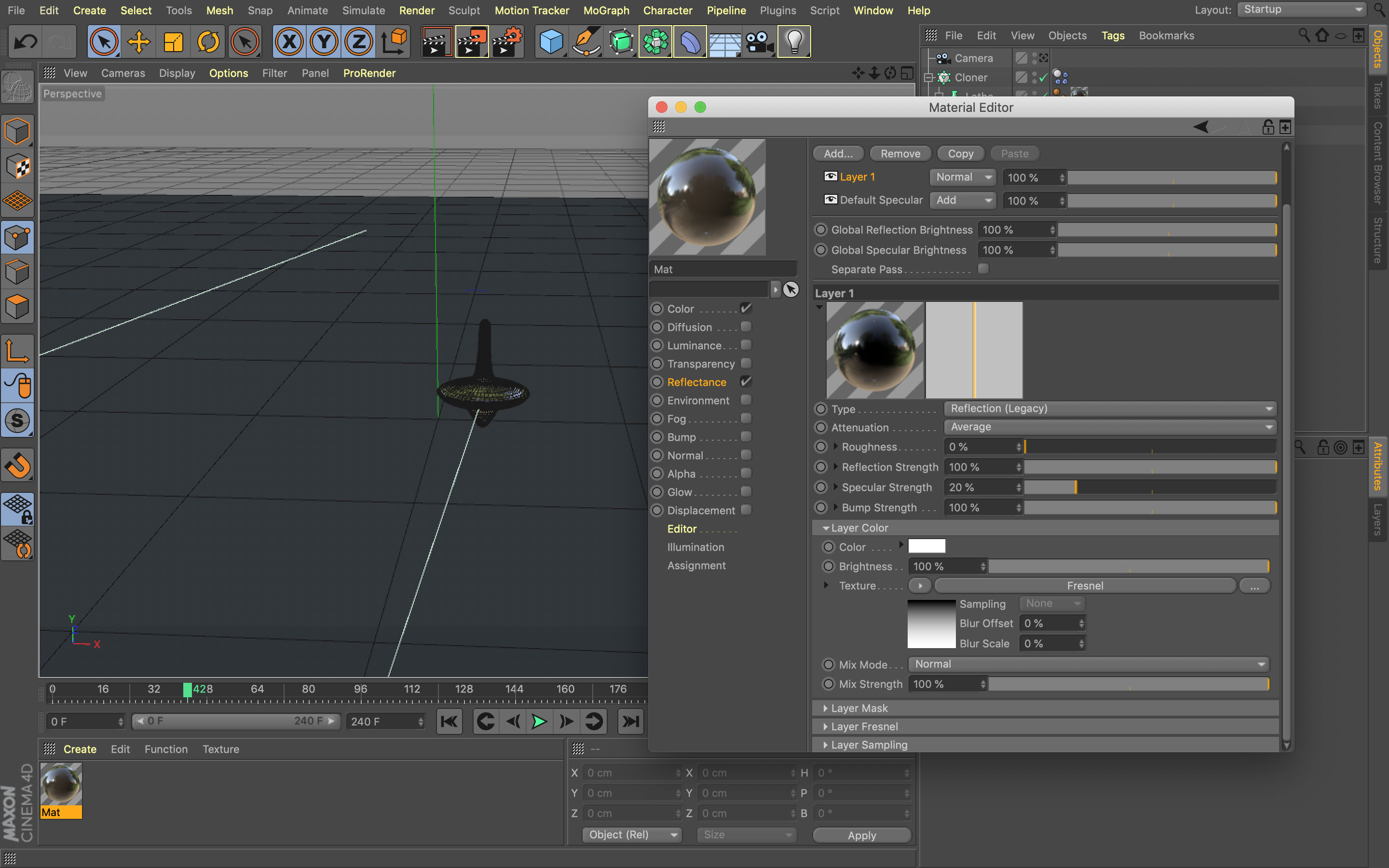Image resolution: width=1389 pixels, height=868 pixels.
Task: Collapse the Layer Color section
Action: [1045, 528]
